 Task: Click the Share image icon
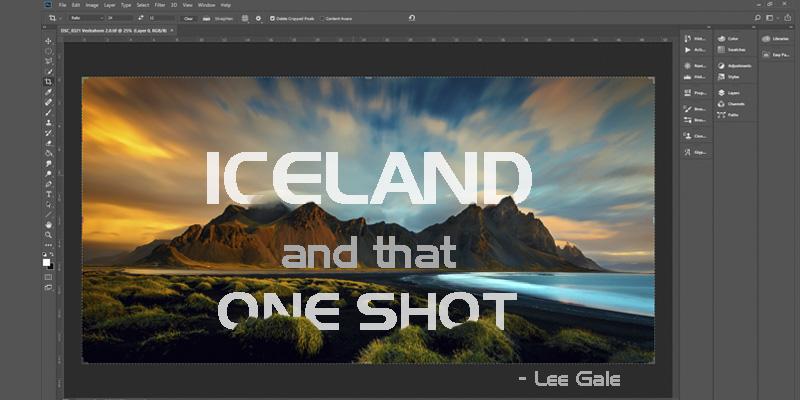point(789,18)
